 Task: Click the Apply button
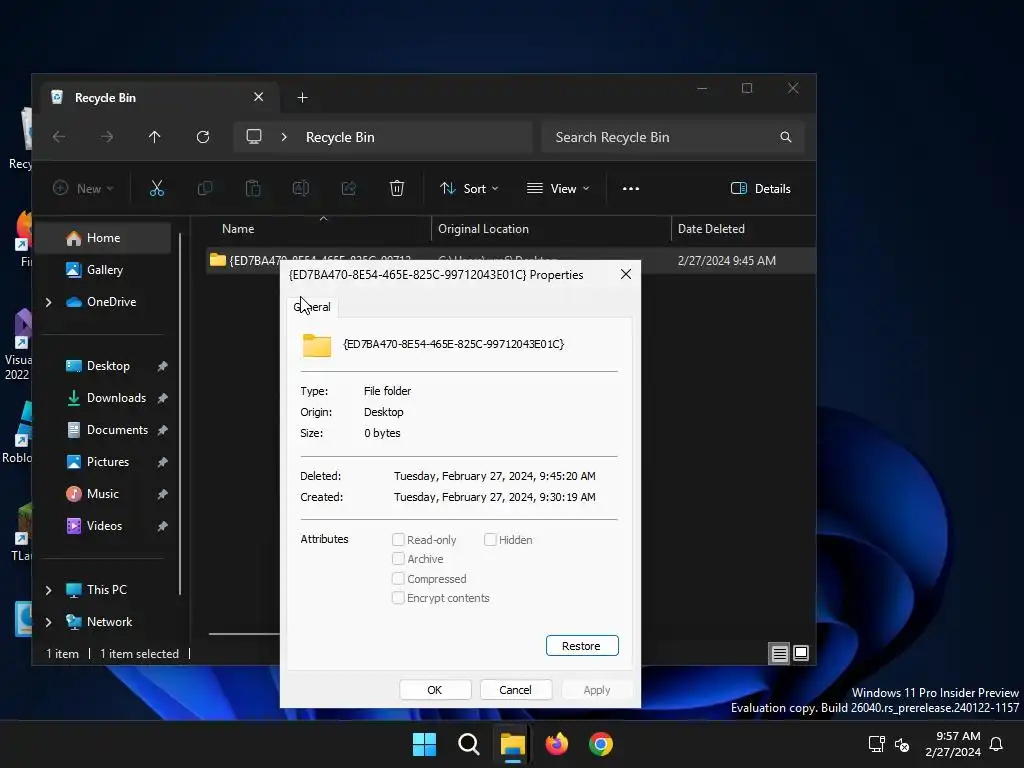(596, 690)
